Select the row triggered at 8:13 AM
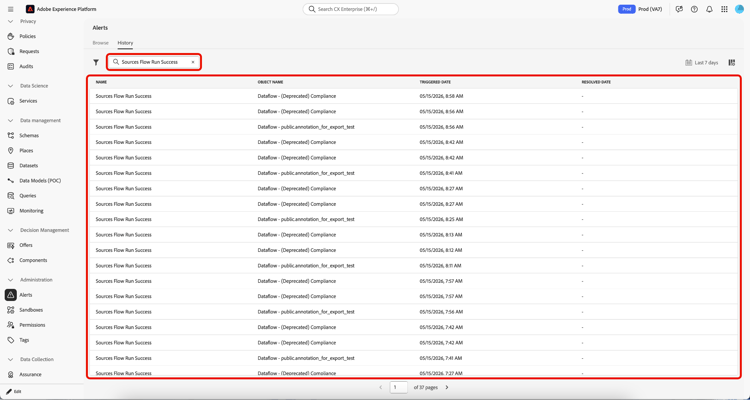This screenshot has width=750, height=400. pos(413,235)
